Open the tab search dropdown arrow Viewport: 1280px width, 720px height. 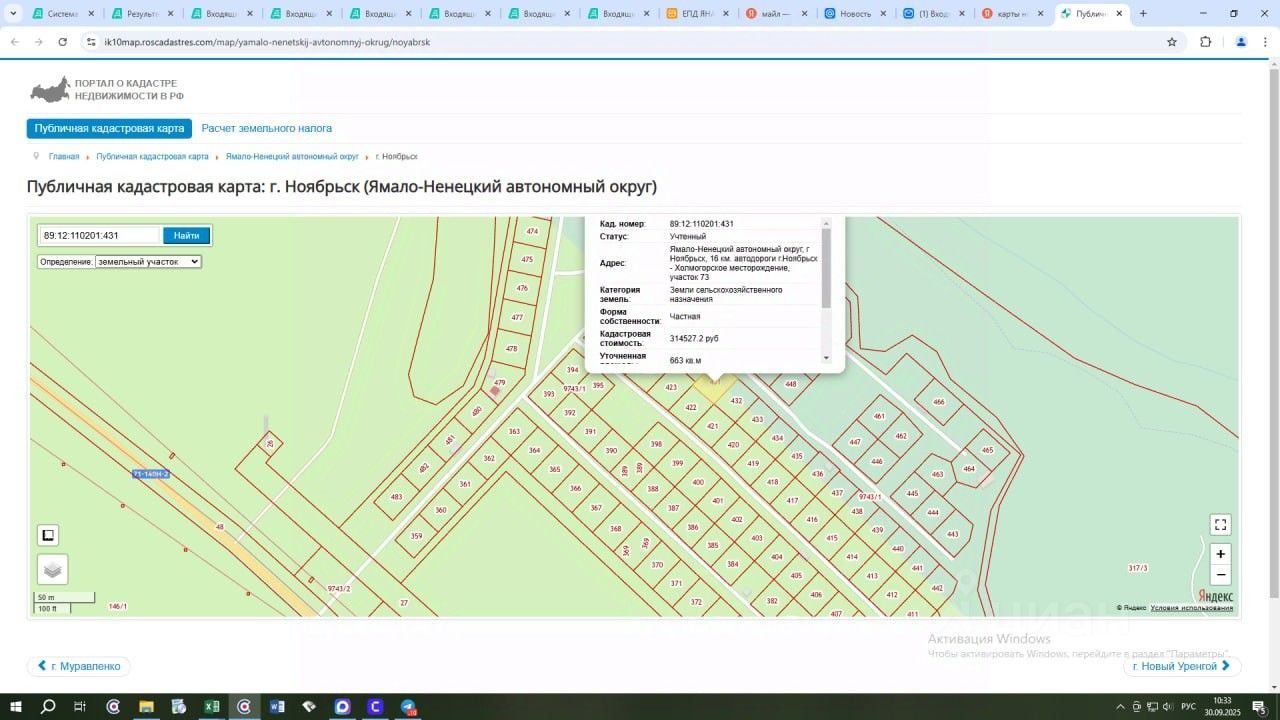[13, 14]
